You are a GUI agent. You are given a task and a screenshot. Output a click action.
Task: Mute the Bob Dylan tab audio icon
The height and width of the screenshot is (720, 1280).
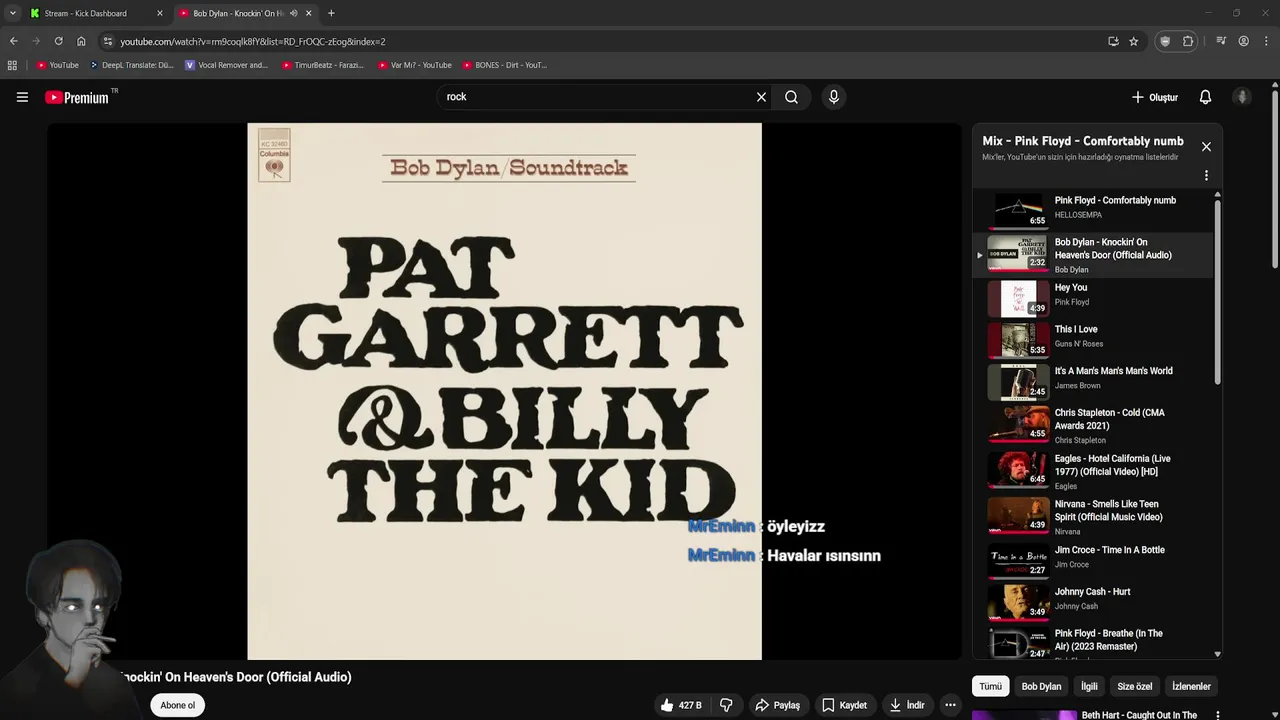(293, 13)
